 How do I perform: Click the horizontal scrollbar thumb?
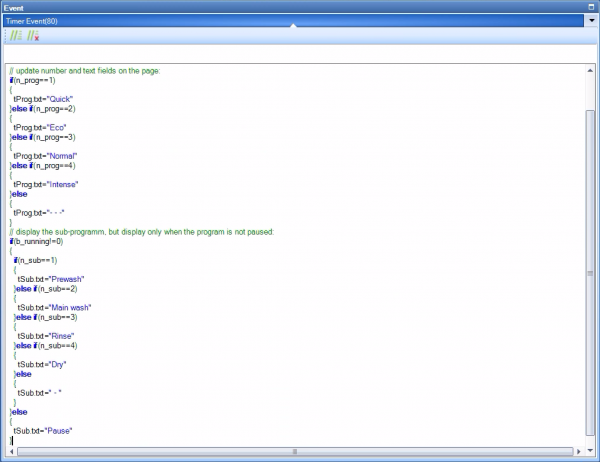pos(295,452)
